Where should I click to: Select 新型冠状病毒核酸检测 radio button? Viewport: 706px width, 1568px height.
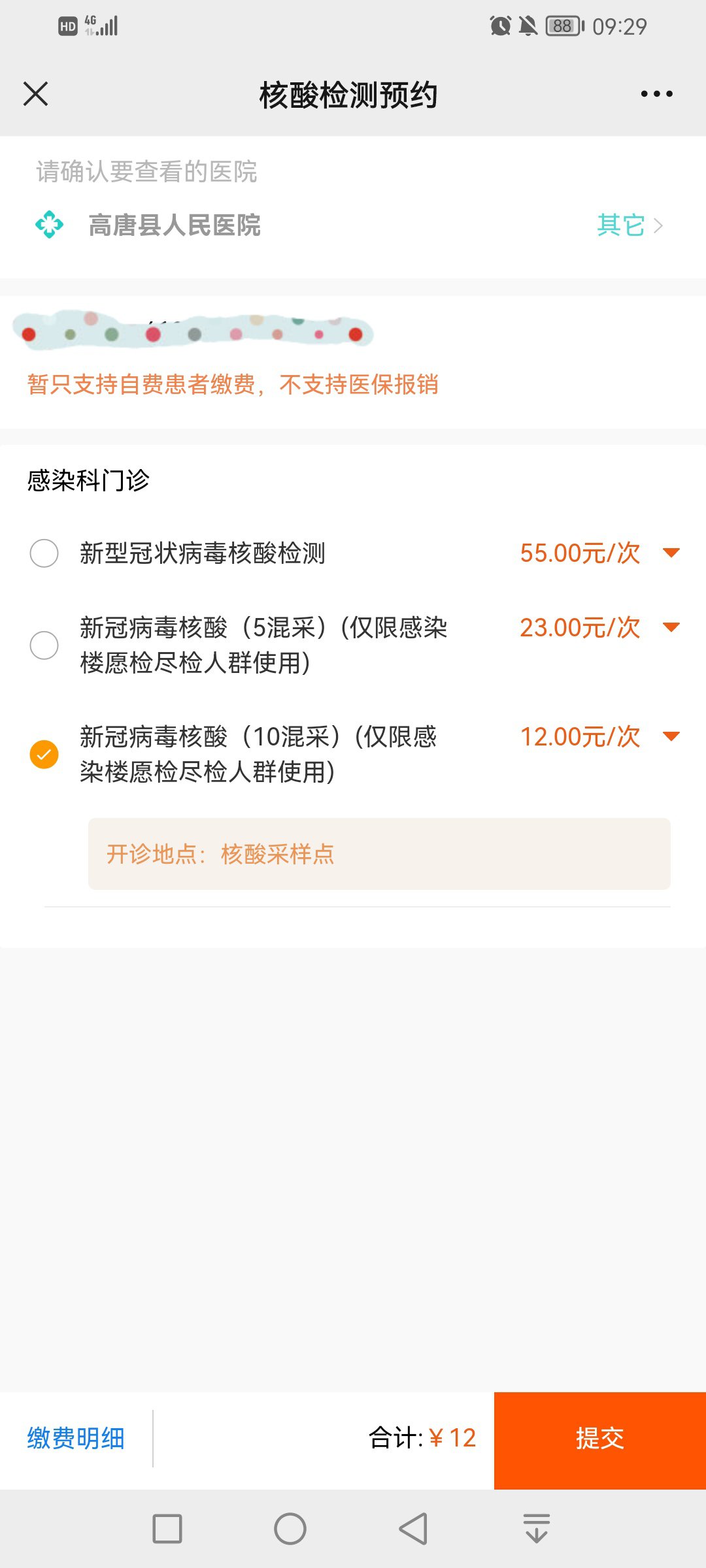44,553
